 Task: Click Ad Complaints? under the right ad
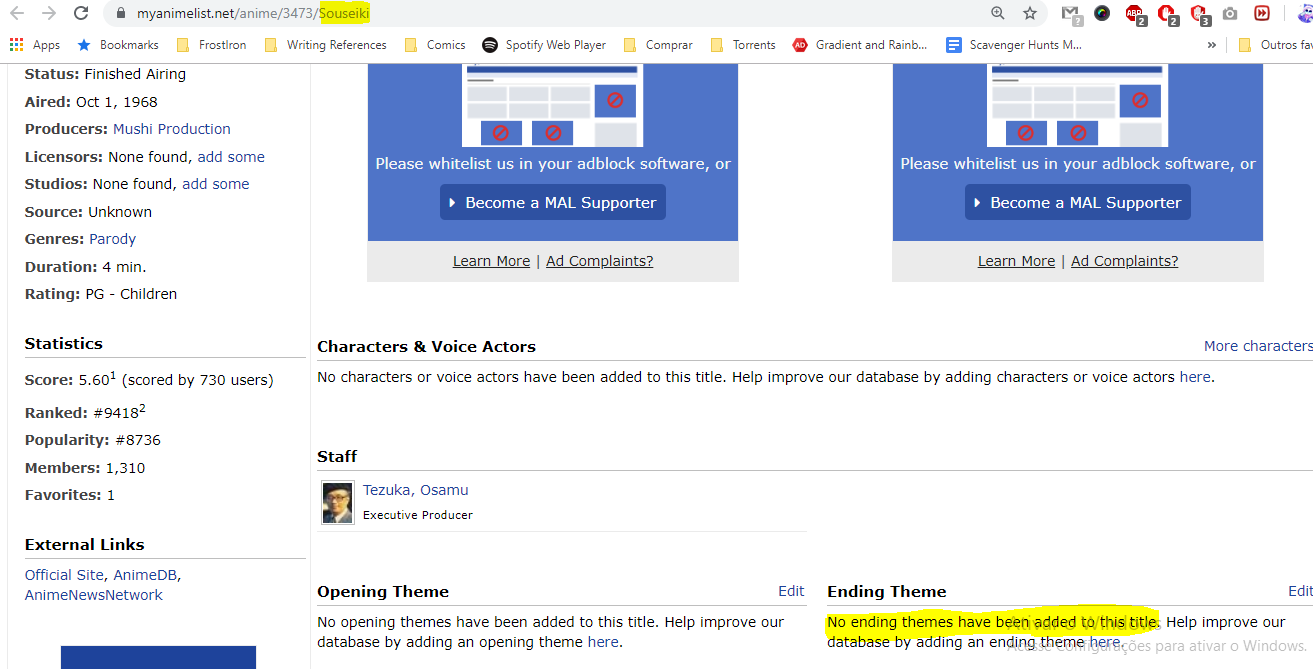tap(1125, 261)
